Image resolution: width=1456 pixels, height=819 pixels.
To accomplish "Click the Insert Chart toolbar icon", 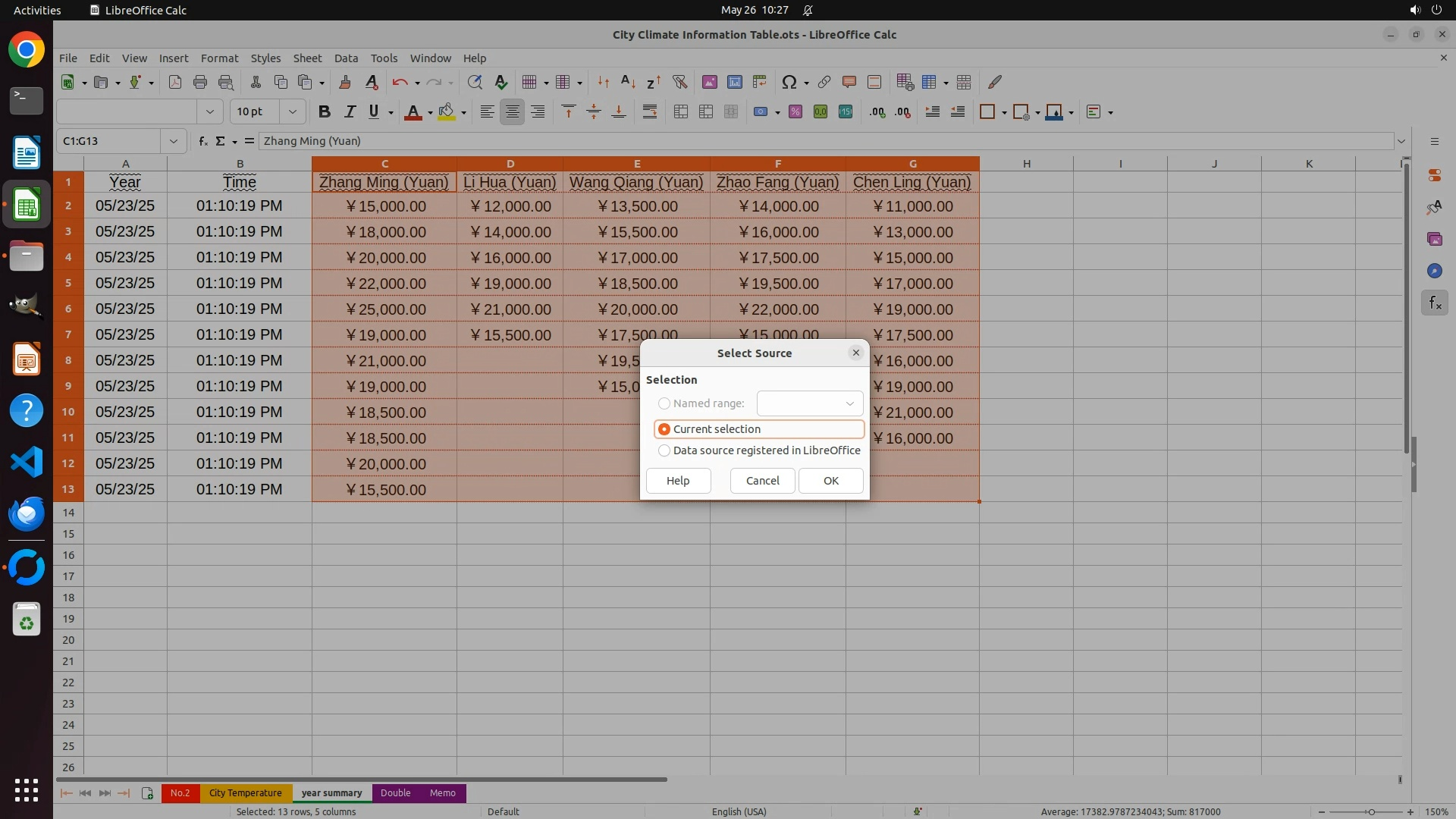I will (734, 82).
